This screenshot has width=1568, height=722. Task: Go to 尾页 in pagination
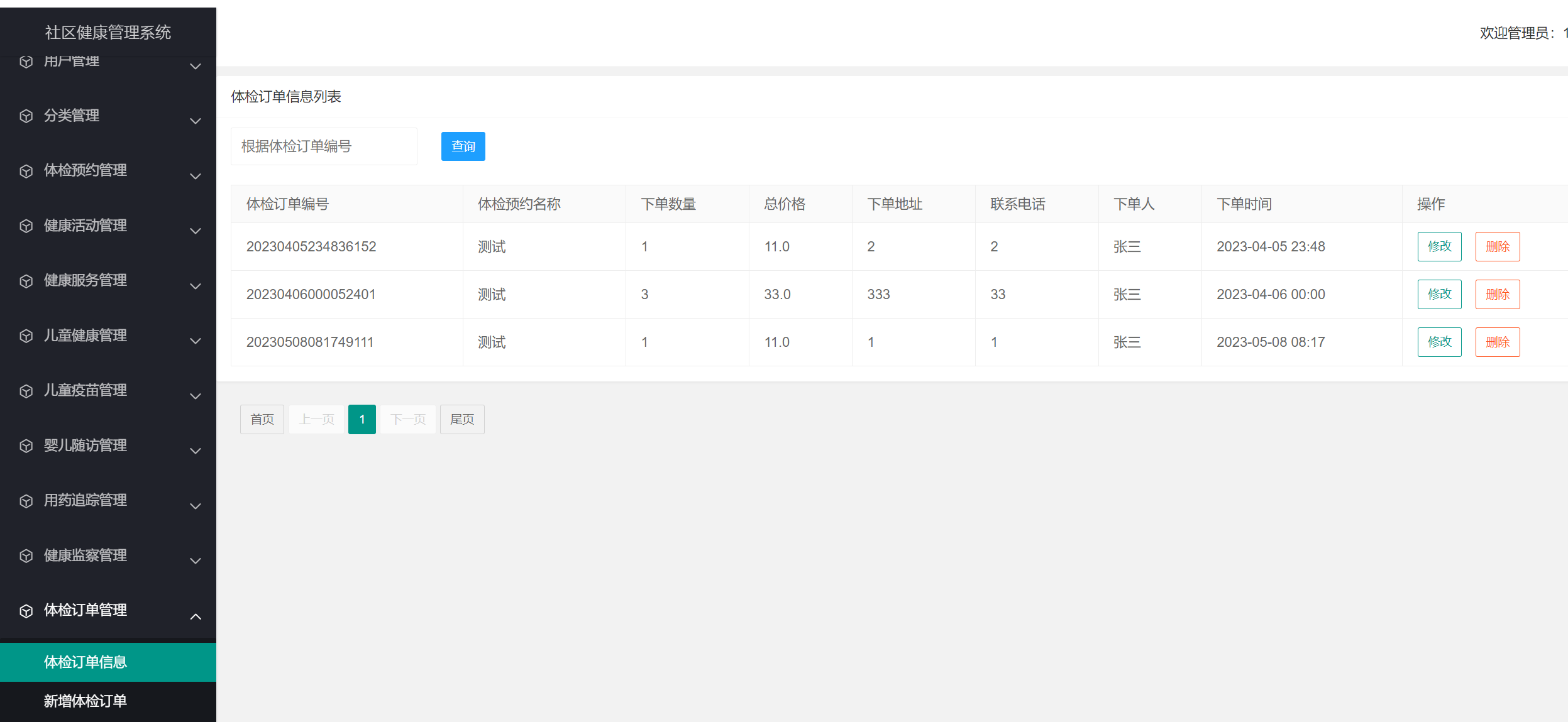pyautogui.click(x=462, y=419)
